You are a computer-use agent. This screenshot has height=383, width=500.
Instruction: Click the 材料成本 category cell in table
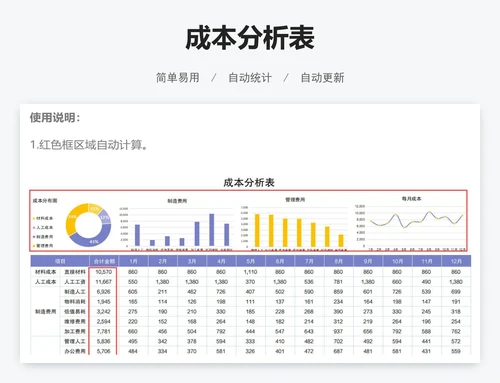(x=46, y=272)
